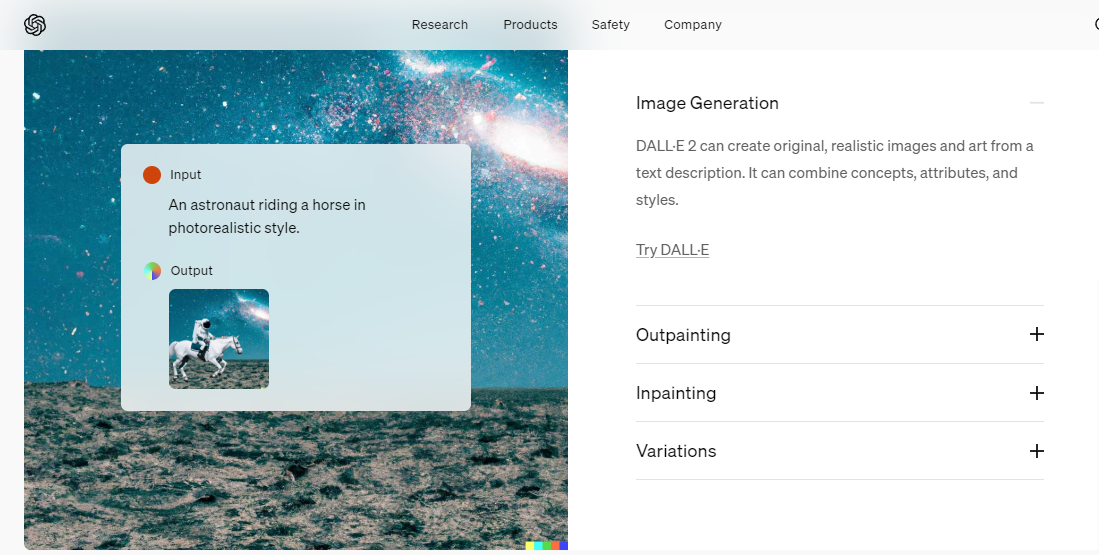Click the search icon in the header
Viewport: 1099px width, 555px height.
click(1095, 25)
